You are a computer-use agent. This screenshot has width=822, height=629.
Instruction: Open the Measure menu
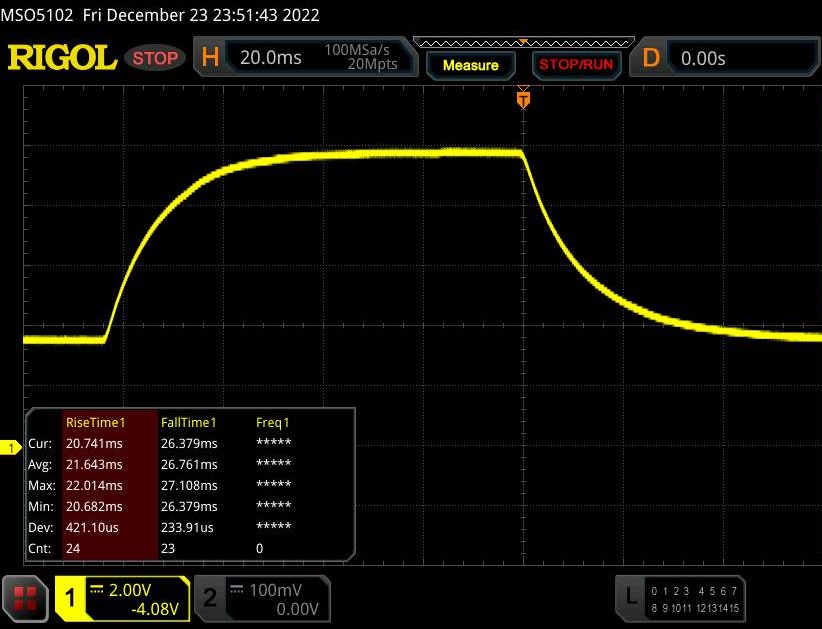(470, 65)
